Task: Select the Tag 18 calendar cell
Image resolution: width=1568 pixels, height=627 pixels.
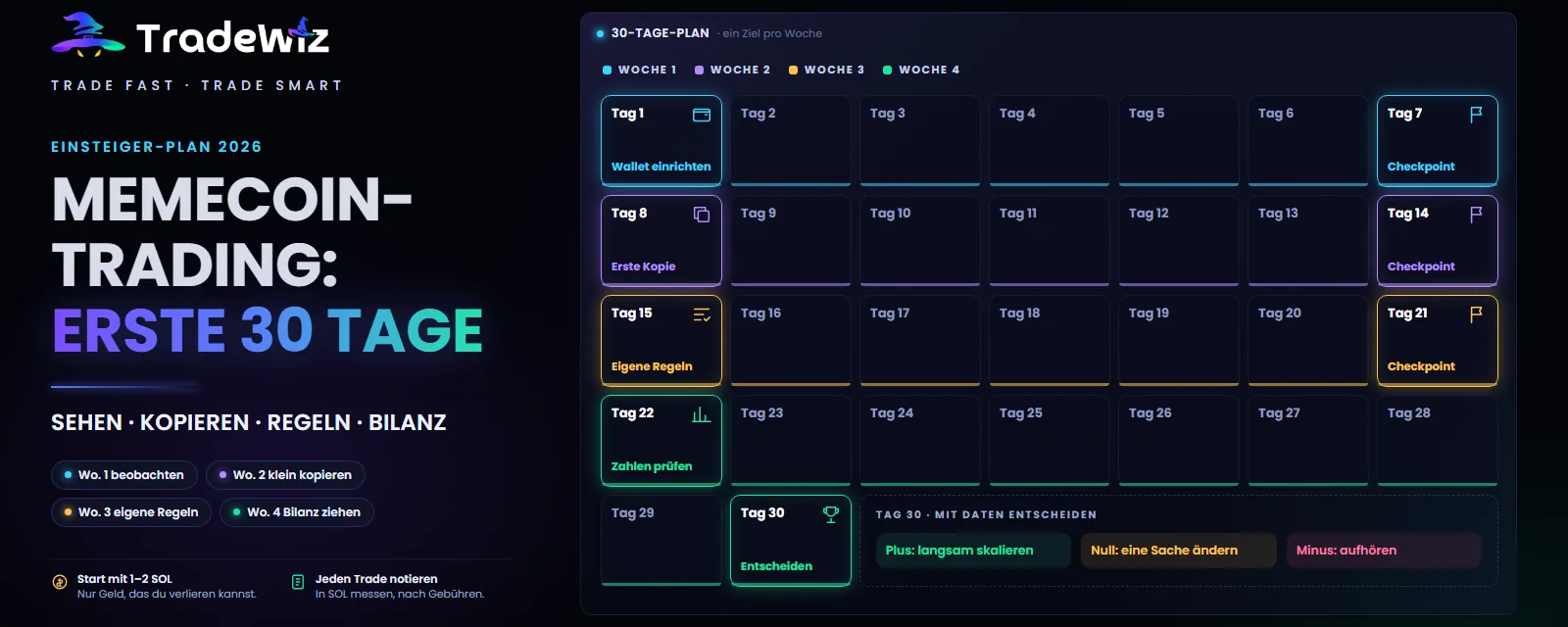Action: click(x=1050, y=340)
